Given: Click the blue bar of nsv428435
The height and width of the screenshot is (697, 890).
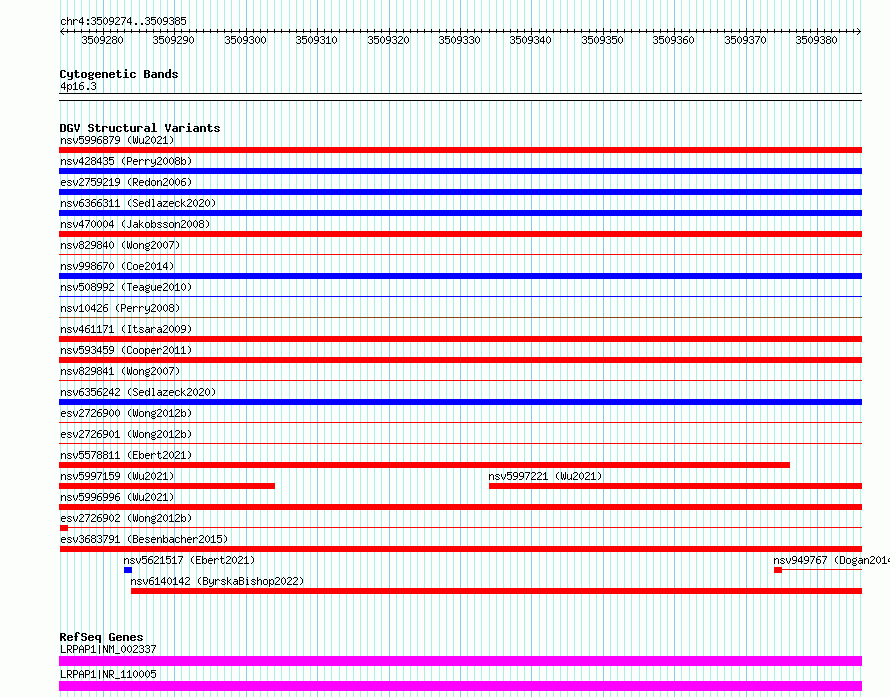Looking at the screenshot, I should point(460,171).
